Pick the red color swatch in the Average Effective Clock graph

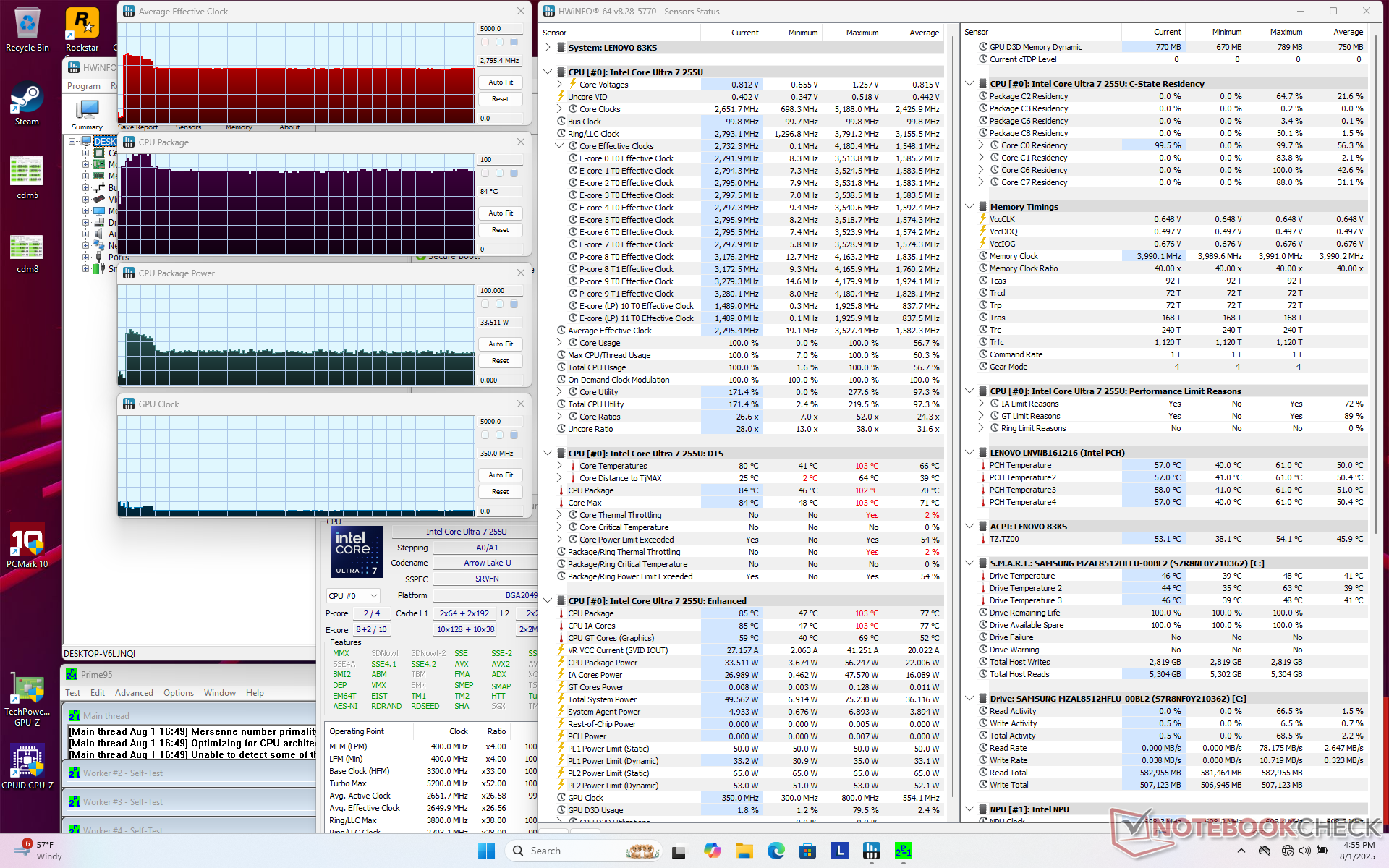[485, 43]
